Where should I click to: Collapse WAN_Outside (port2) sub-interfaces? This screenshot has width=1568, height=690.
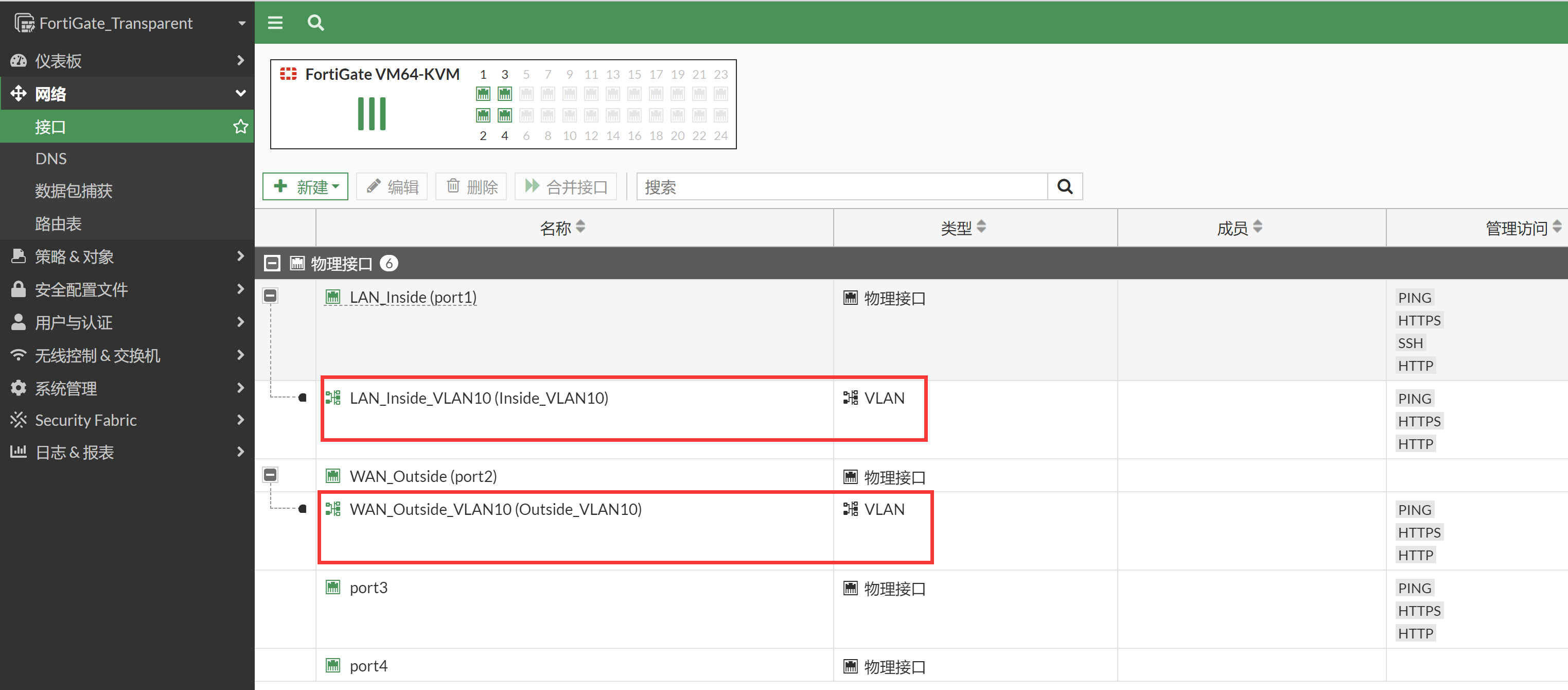tap(270, 474)
